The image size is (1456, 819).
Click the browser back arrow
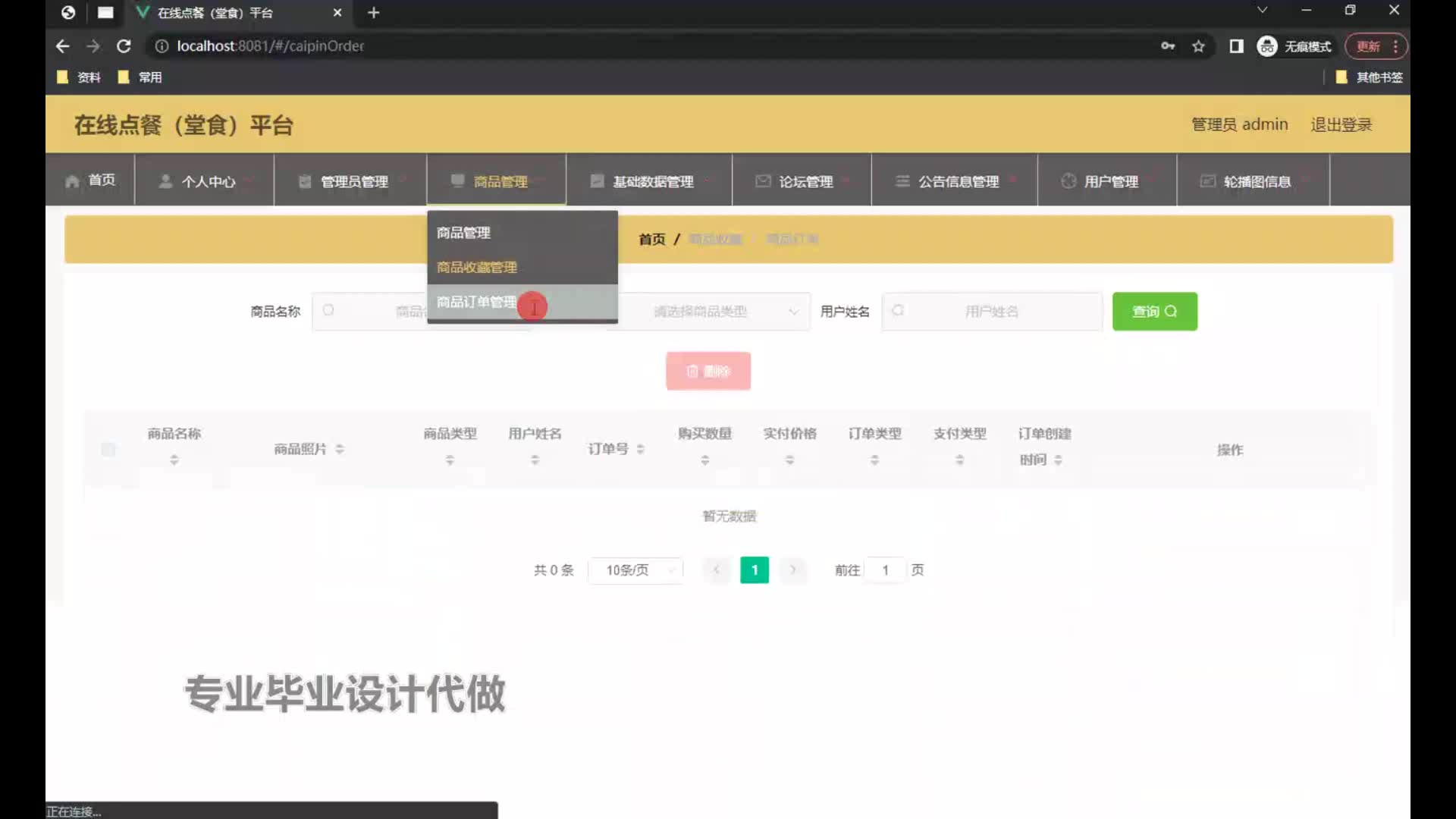click(63, 46)
